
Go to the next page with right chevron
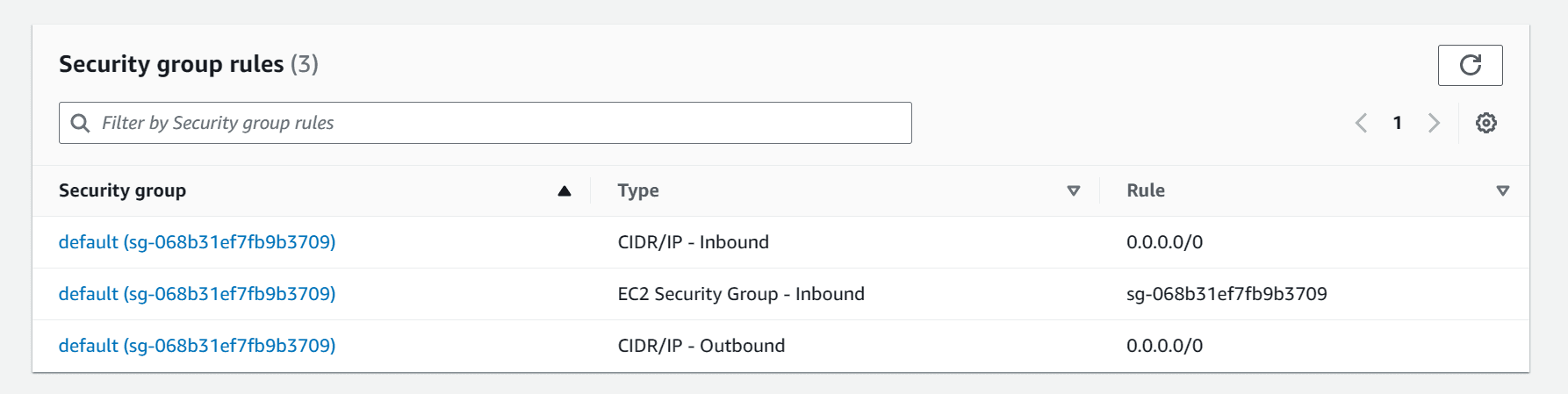coord(1434,123)
